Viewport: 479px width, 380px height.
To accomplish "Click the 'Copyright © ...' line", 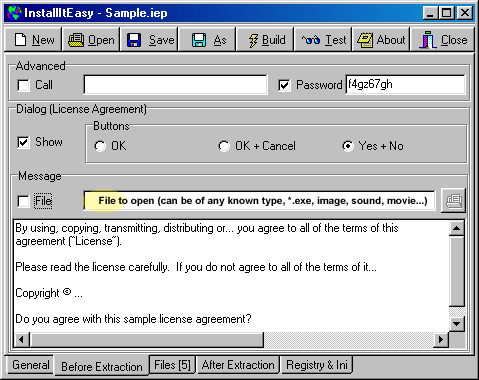I will (49, 293).
